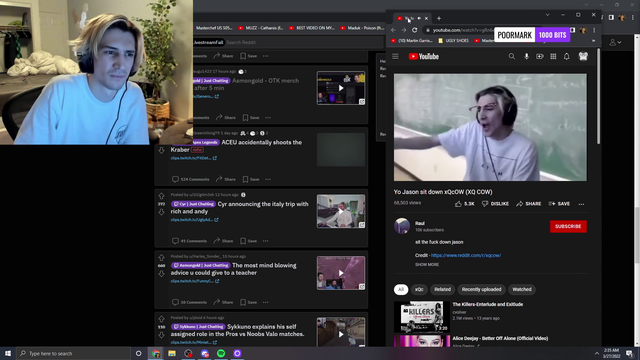This screenshot has width=640, height=360.
Task: Open The Killers video thumbnail
Action: click(422, 317)
